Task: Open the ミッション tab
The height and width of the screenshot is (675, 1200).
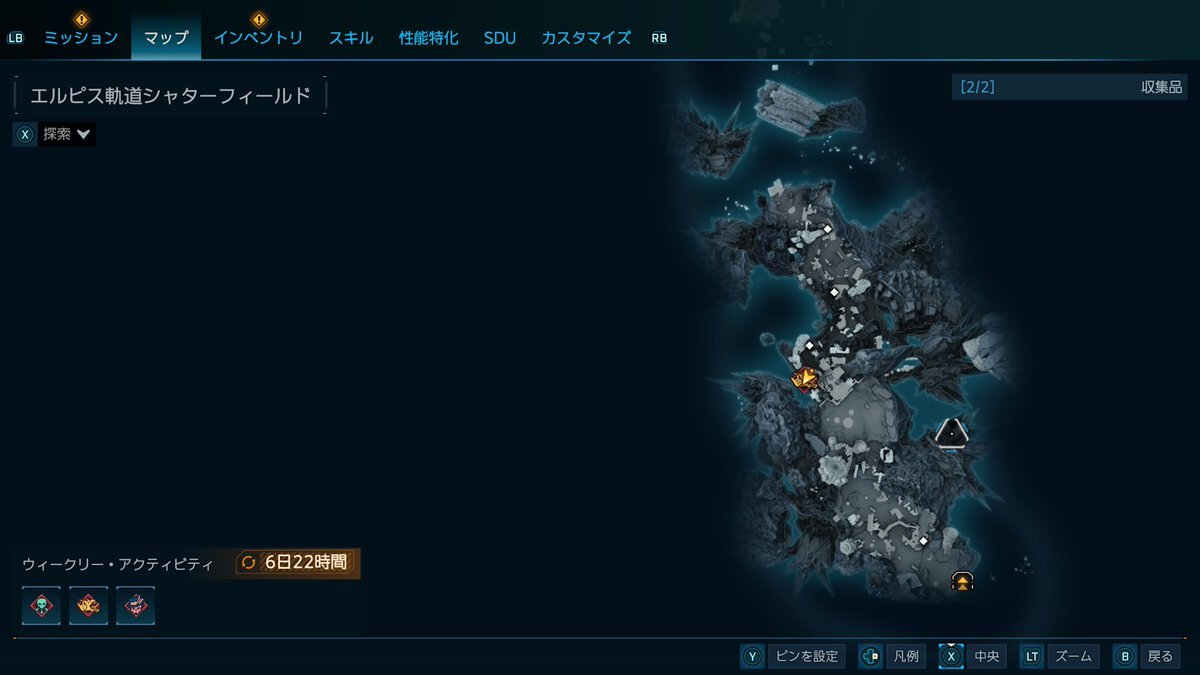Action: point(81,38)
